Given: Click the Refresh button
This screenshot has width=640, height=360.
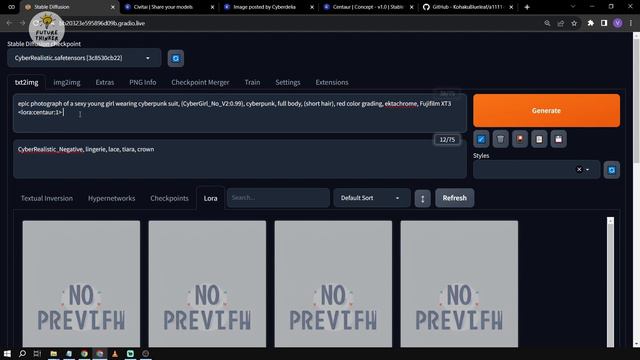Looking at the screenshot, I should (454, 198).
